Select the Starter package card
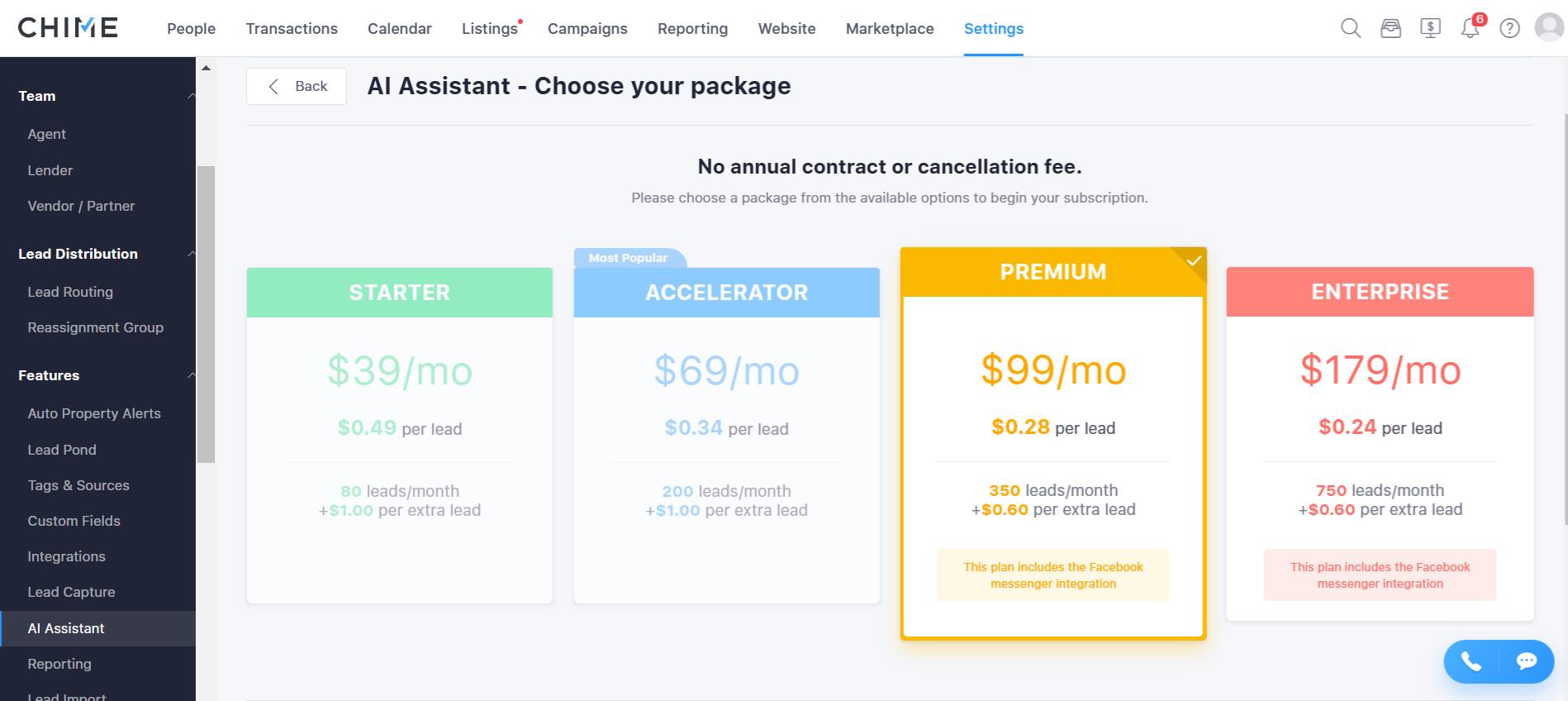 [x=400, y=435]
